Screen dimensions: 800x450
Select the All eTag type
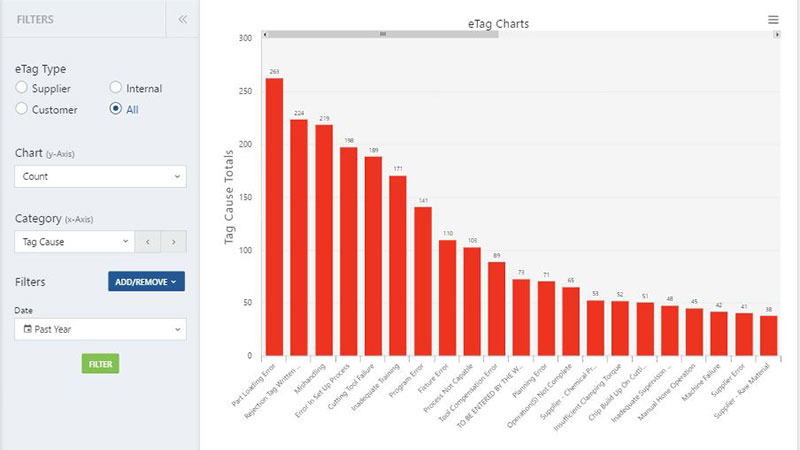click(x=116, y=108)
